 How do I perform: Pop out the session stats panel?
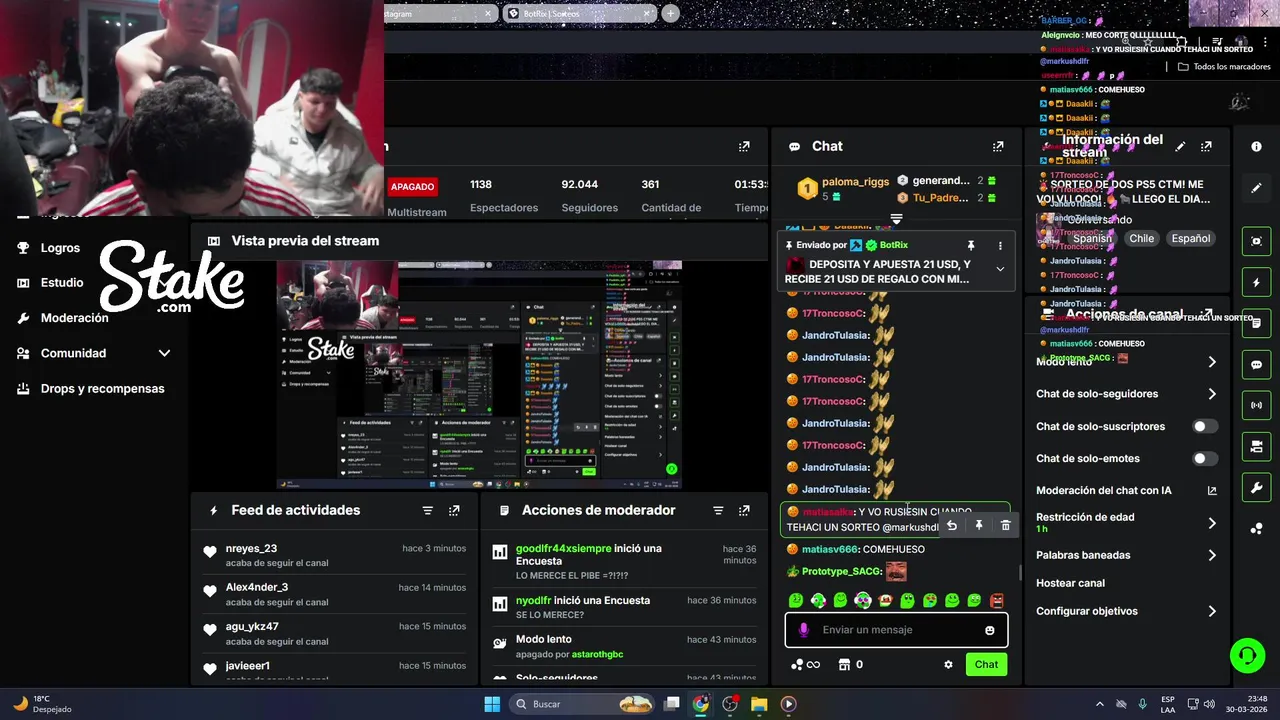(x=744, y=146)
